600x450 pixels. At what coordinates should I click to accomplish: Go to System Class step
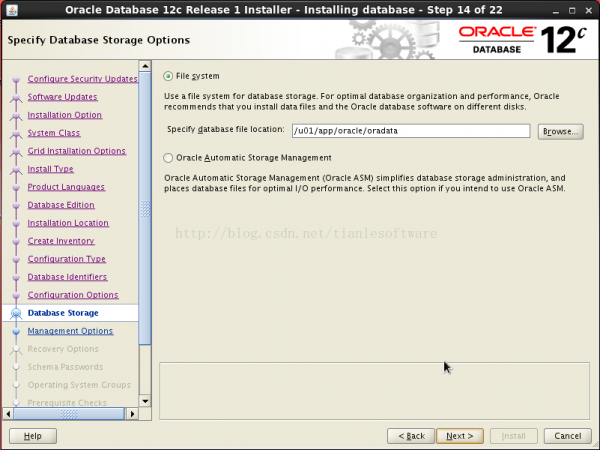54,133
